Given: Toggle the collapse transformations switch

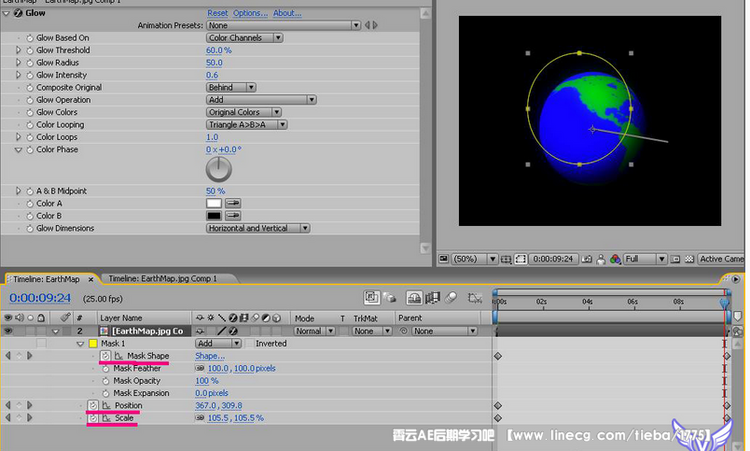Looking at the screenshot, I should [210, 331].
